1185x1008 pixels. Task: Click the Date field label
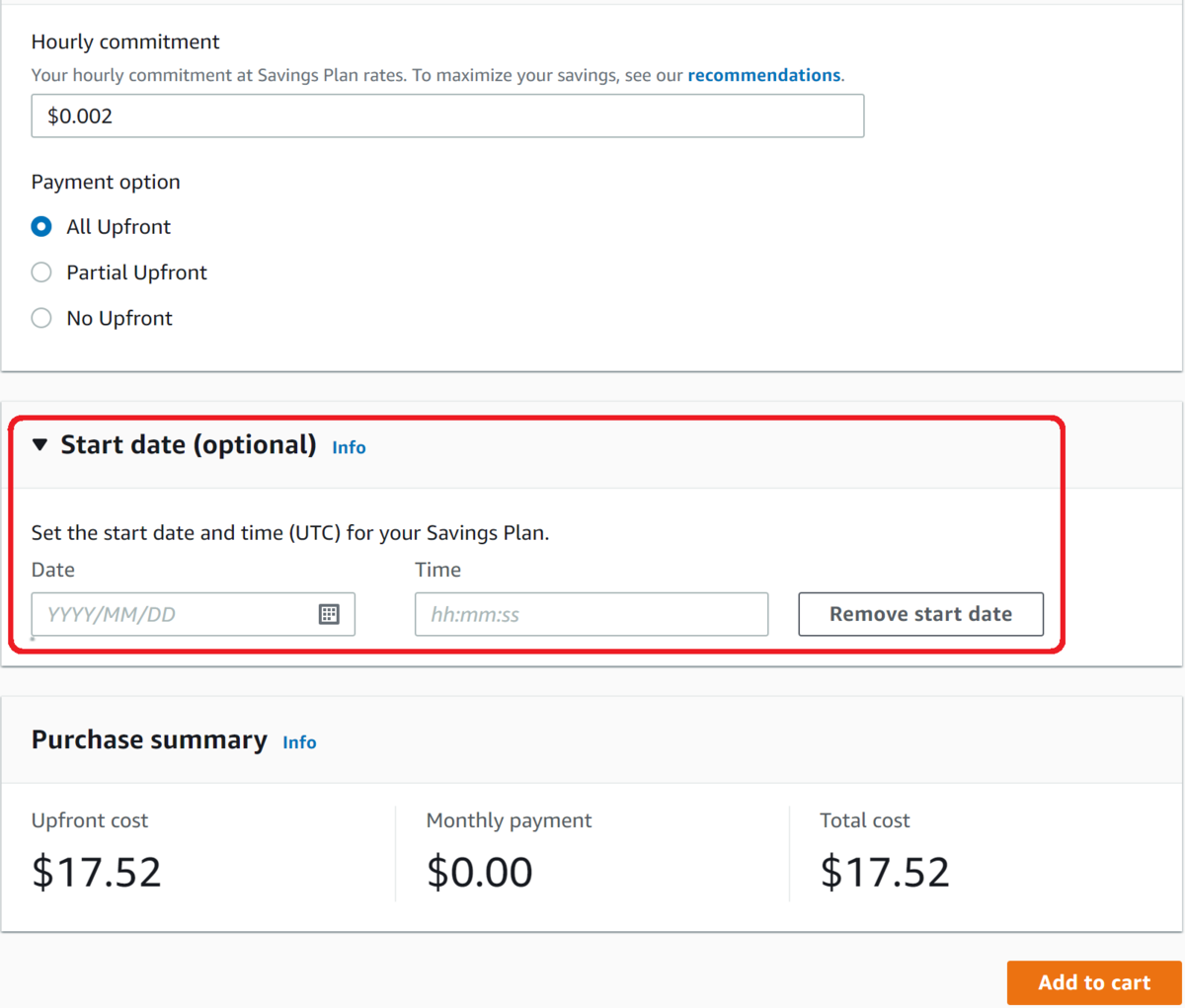click(53, 570)
